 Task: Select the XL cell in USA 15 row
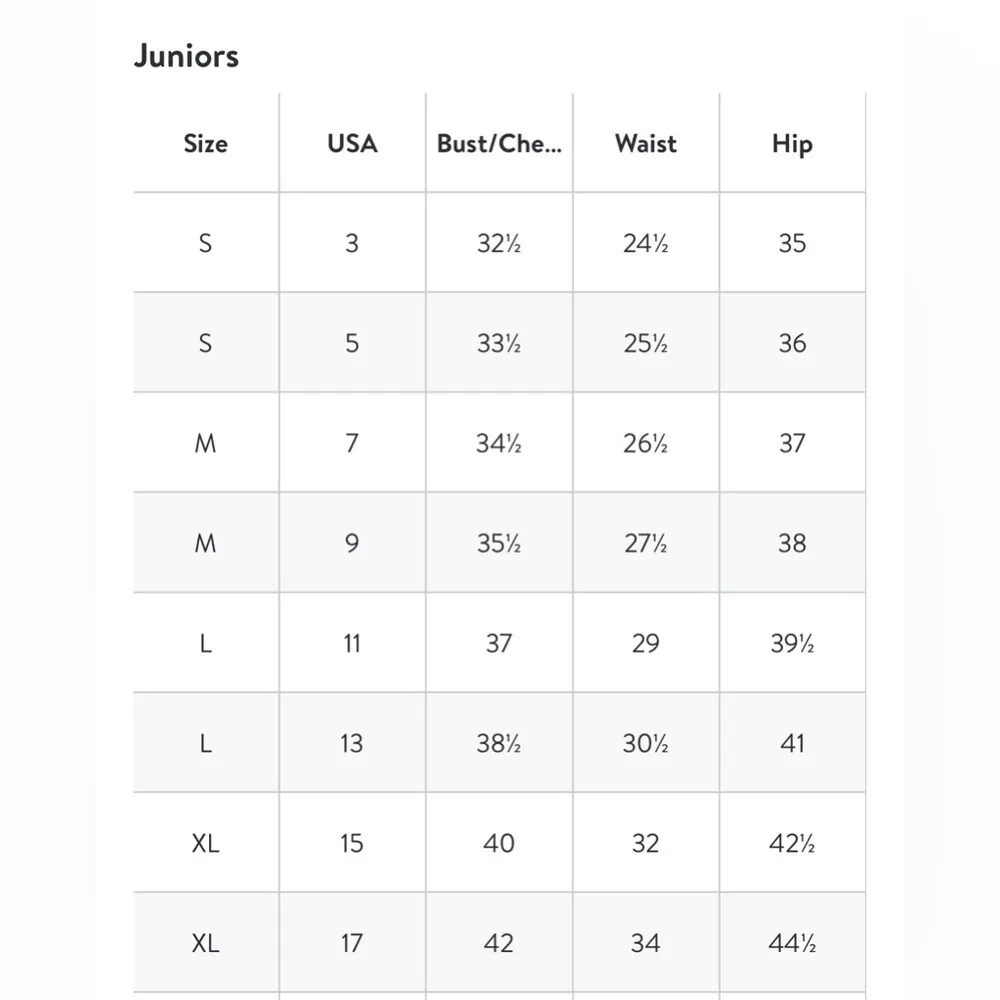205,843
